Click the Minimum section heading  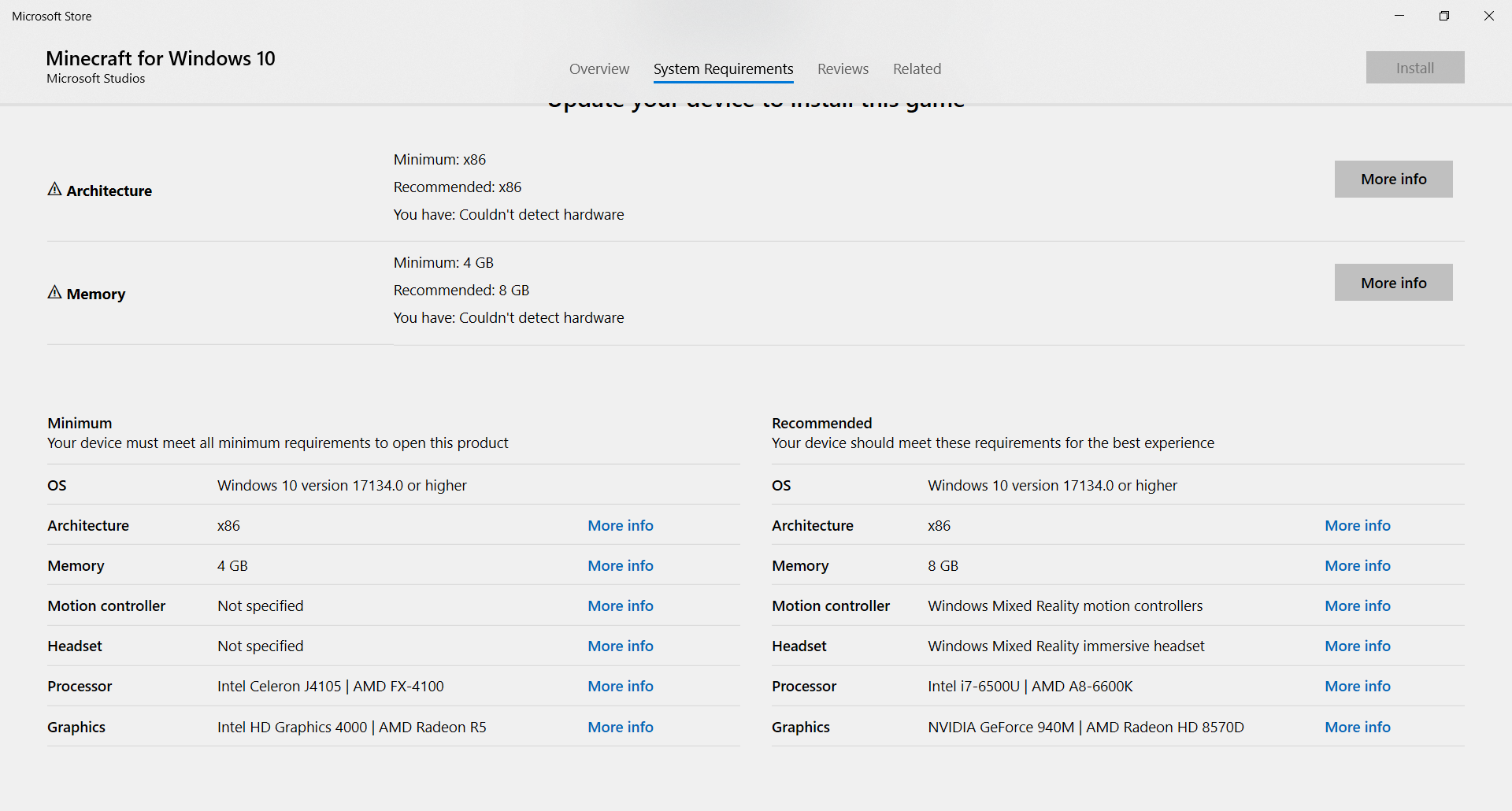click(x=80, y=423)
